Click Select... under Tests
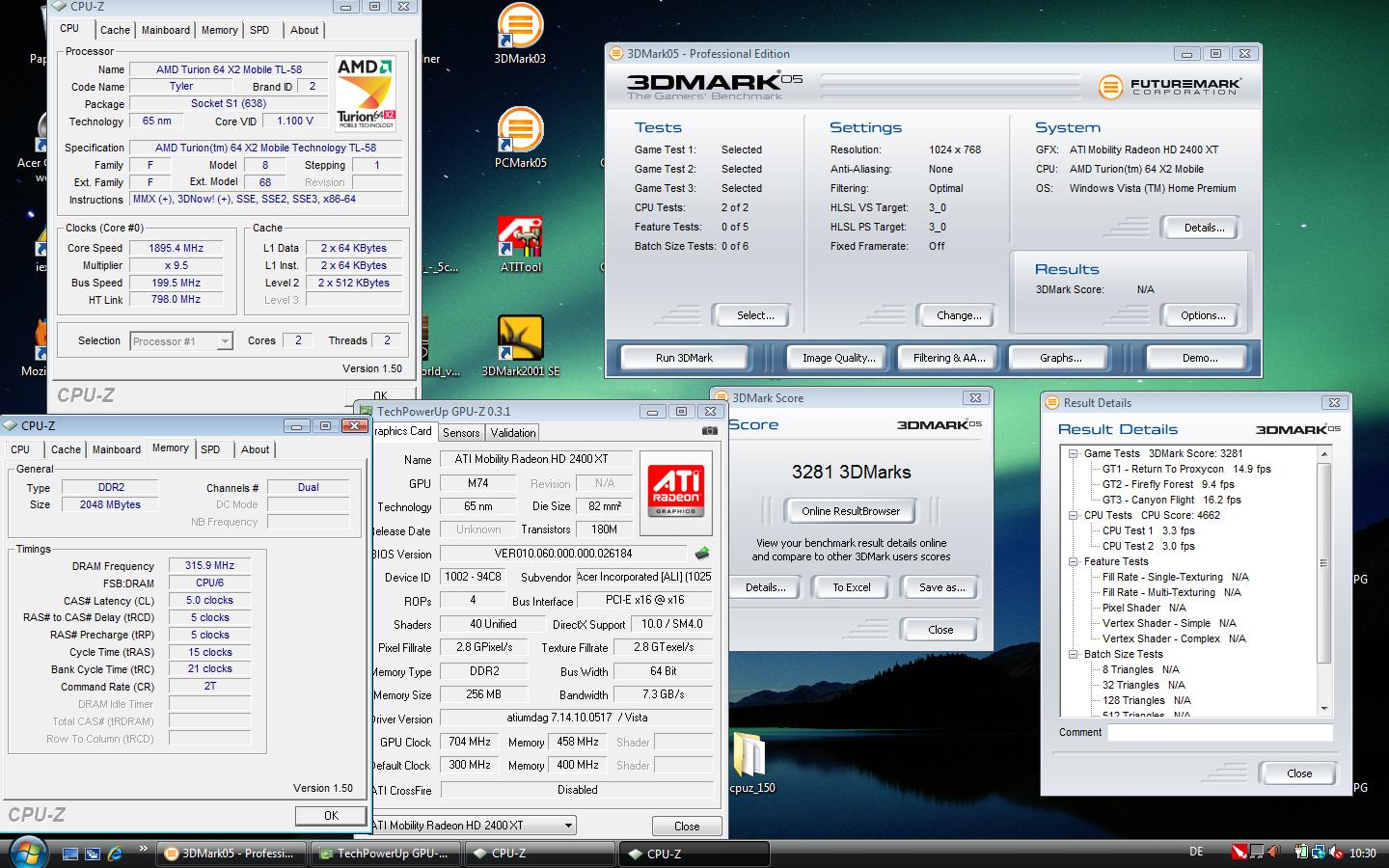1389x868 pixels. point(755,315)
